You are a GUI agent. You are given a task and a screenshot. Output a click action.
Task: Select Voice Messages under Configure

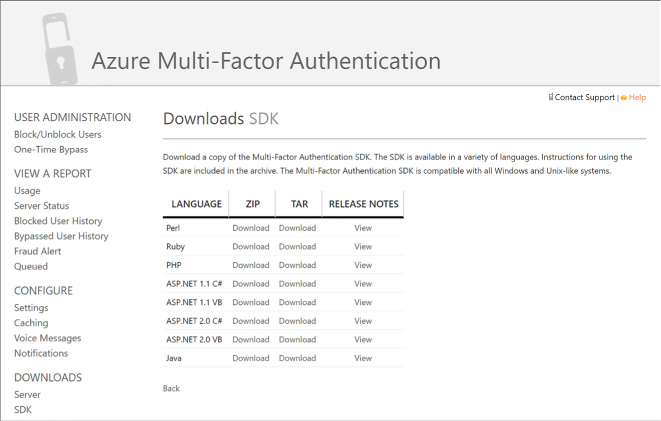(48, 338)
